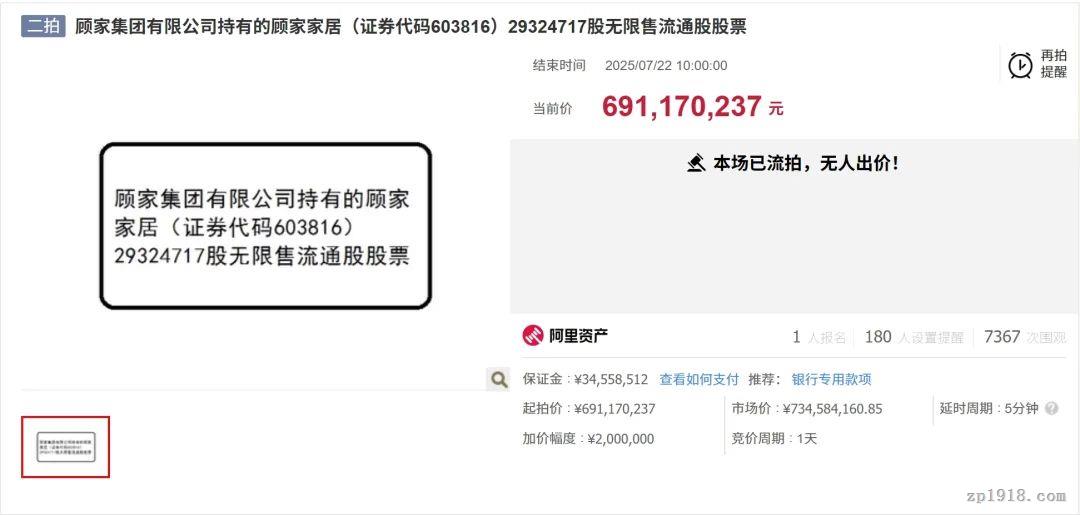This screenshot has width=1080, height=516.
Task: Click the 市场价 market price value
Action: (x=833, y=409)
